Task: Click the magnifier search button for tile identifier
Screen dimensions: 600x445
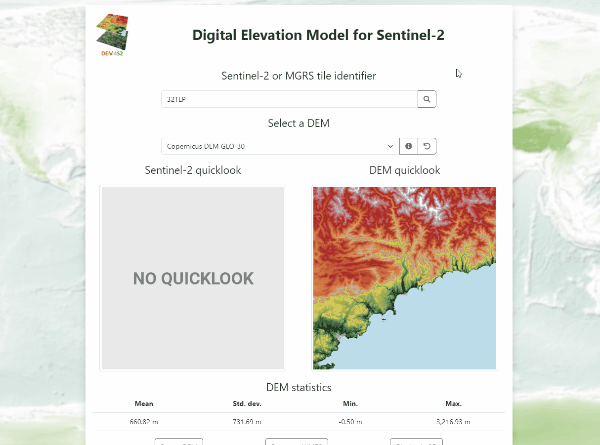Action: (427, 99)
